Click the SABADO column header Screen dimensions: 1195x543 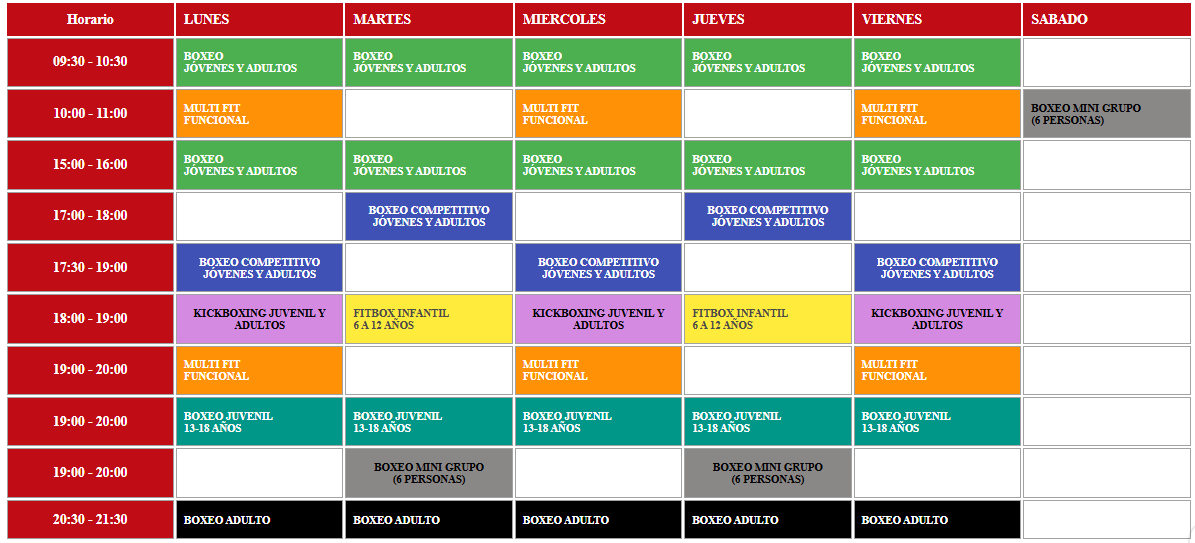[1106, 20]
